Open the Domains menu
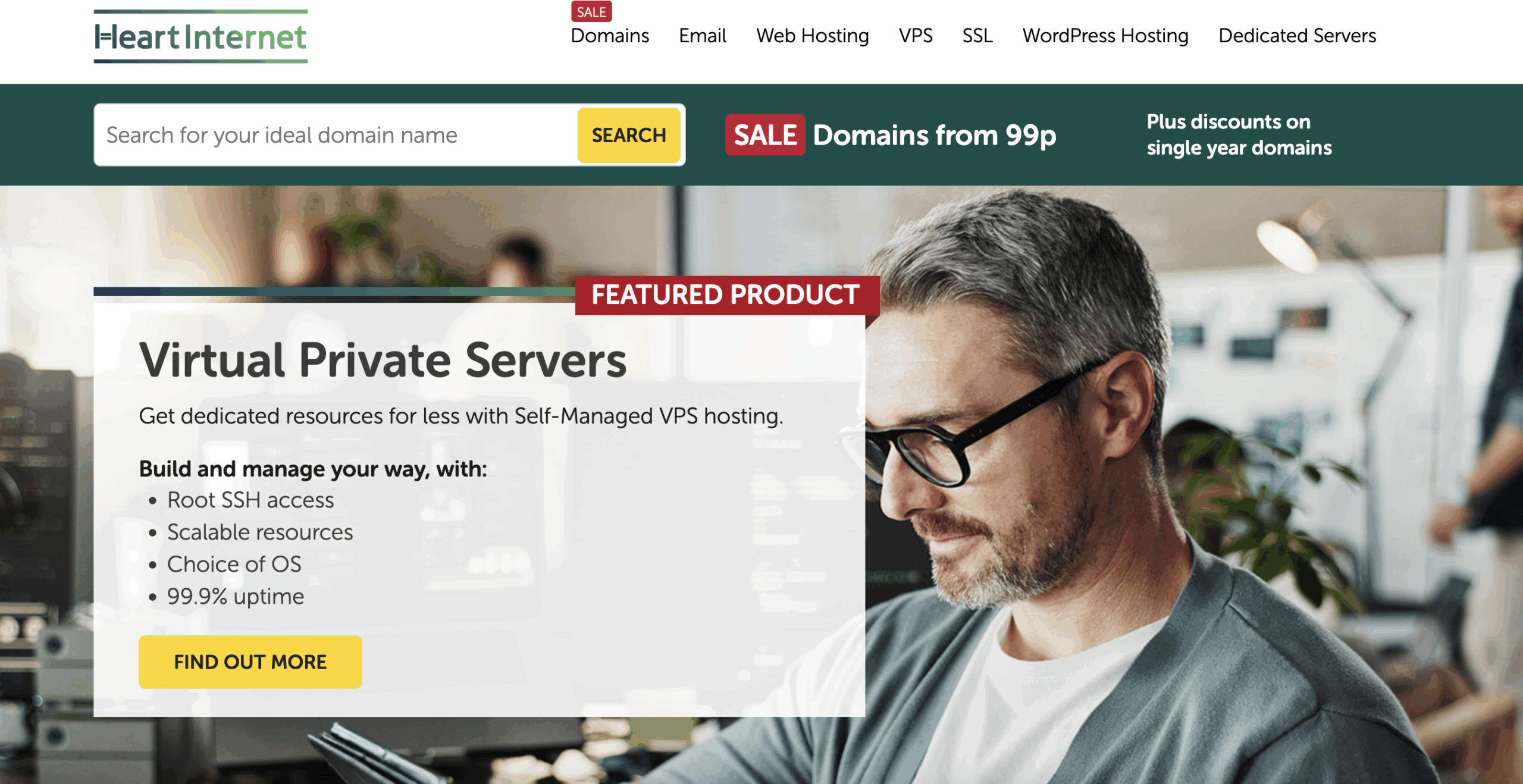 click(609, 36)
